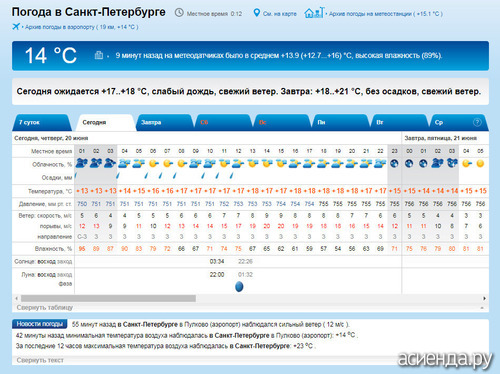The image size is (500, 374).
Task: Click the airplane icon for airport archive
Action: 16,26
